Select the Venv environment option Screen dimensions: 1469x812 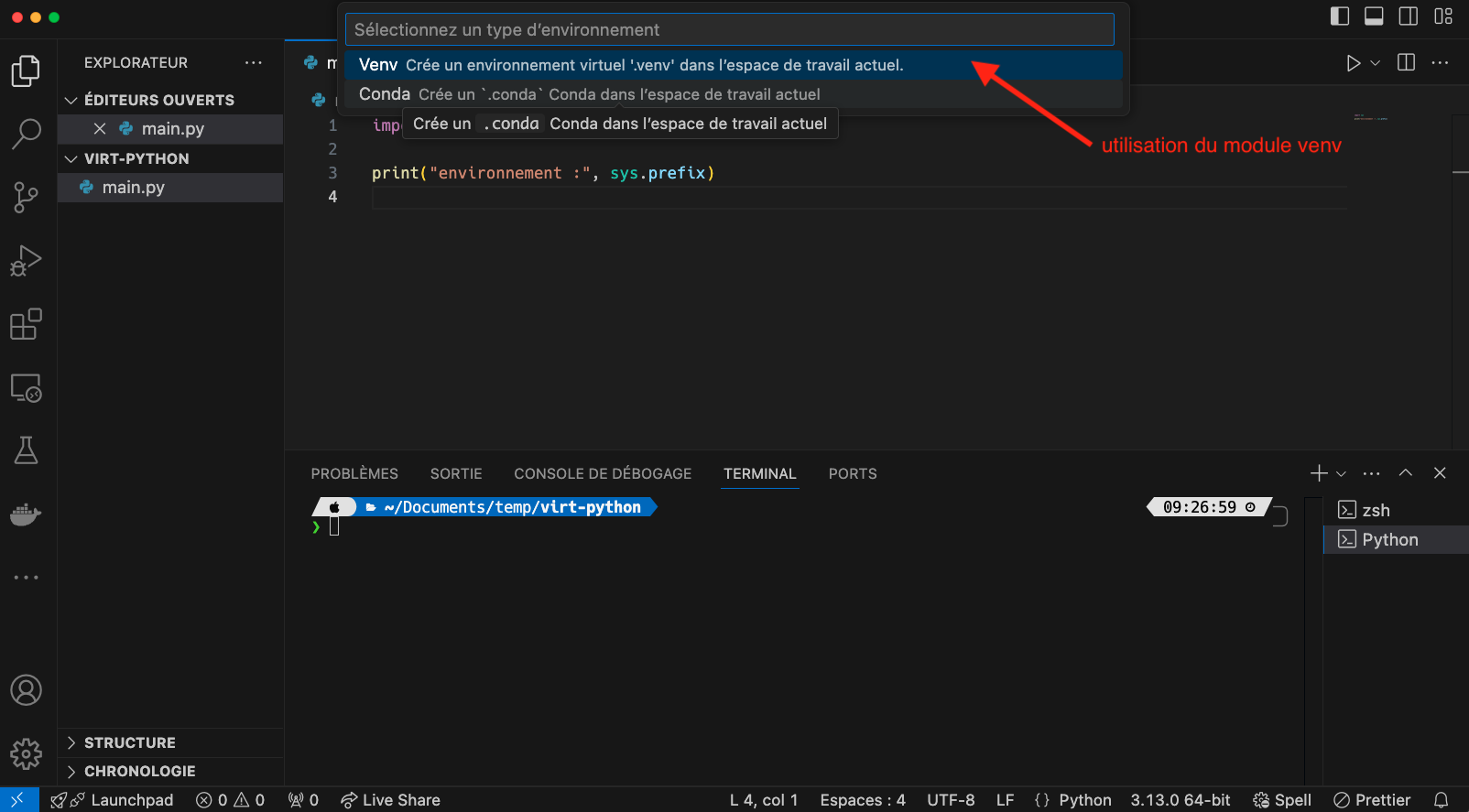(630, 65)
